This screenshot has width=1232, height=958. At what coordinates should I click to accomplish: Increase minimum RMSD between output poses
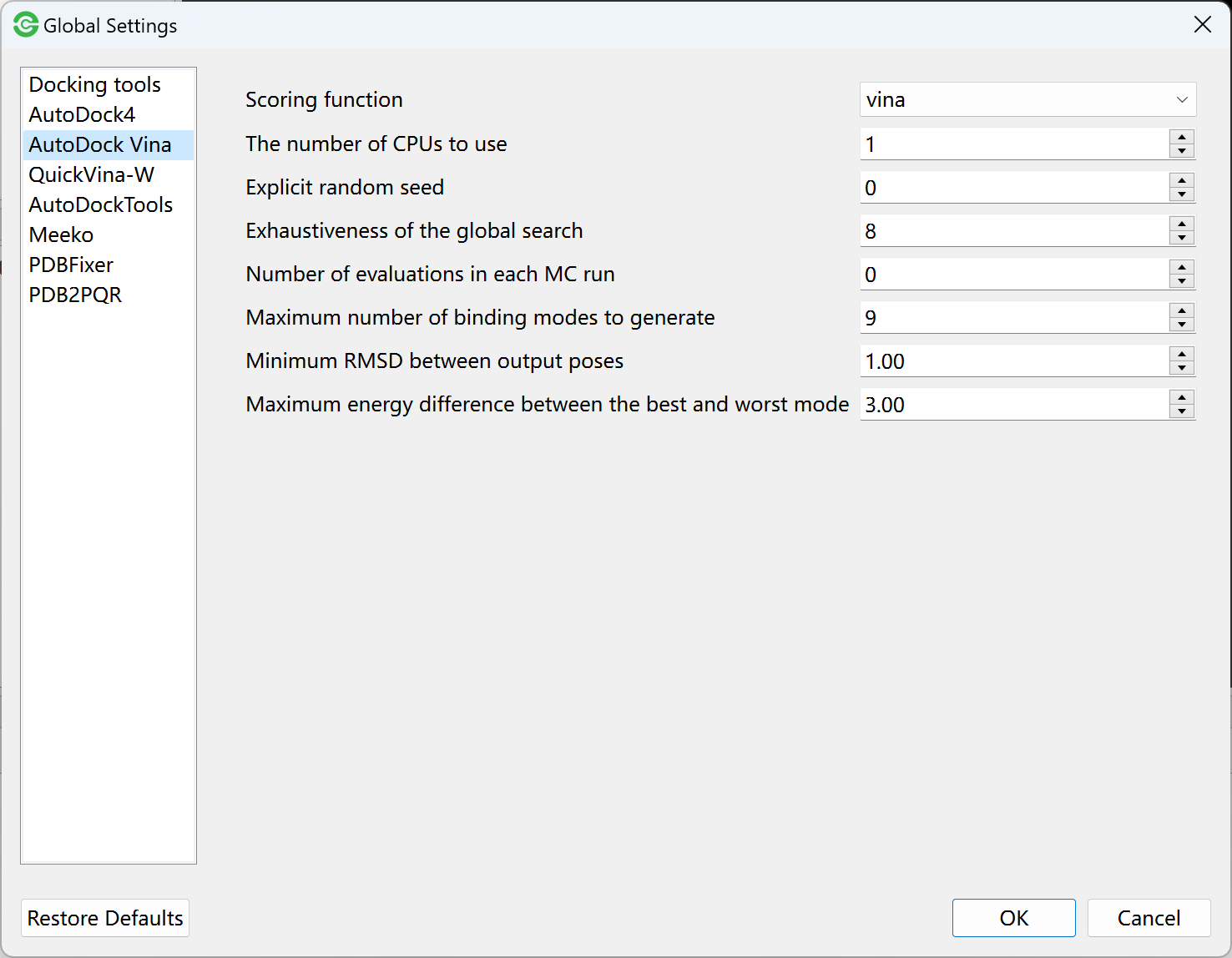click(1182, 354)
